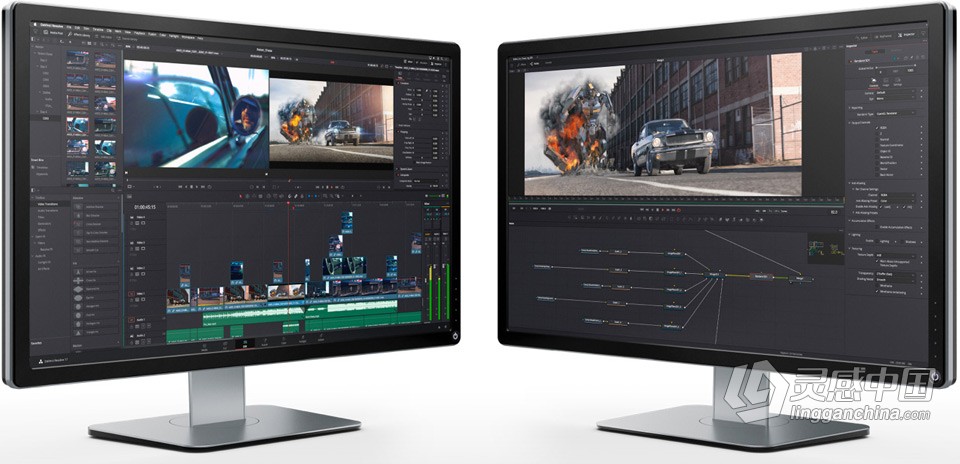The height and width of the screenshot is (464, 960).
Task: Switch to the Media page tab
Action: tap(204, 348)
